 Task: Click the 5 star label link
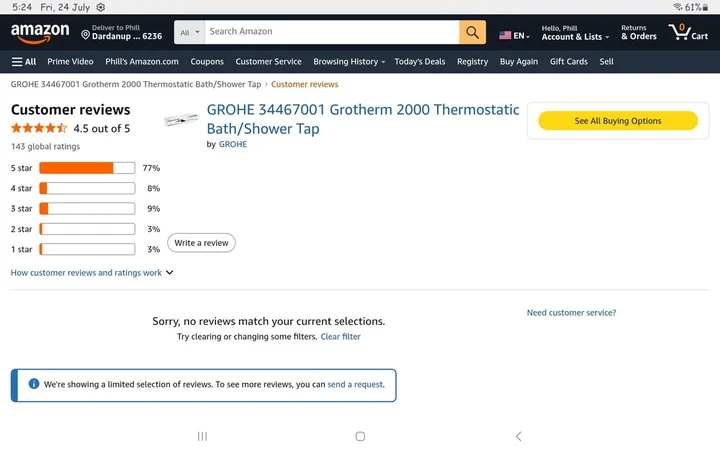(22, 168)
